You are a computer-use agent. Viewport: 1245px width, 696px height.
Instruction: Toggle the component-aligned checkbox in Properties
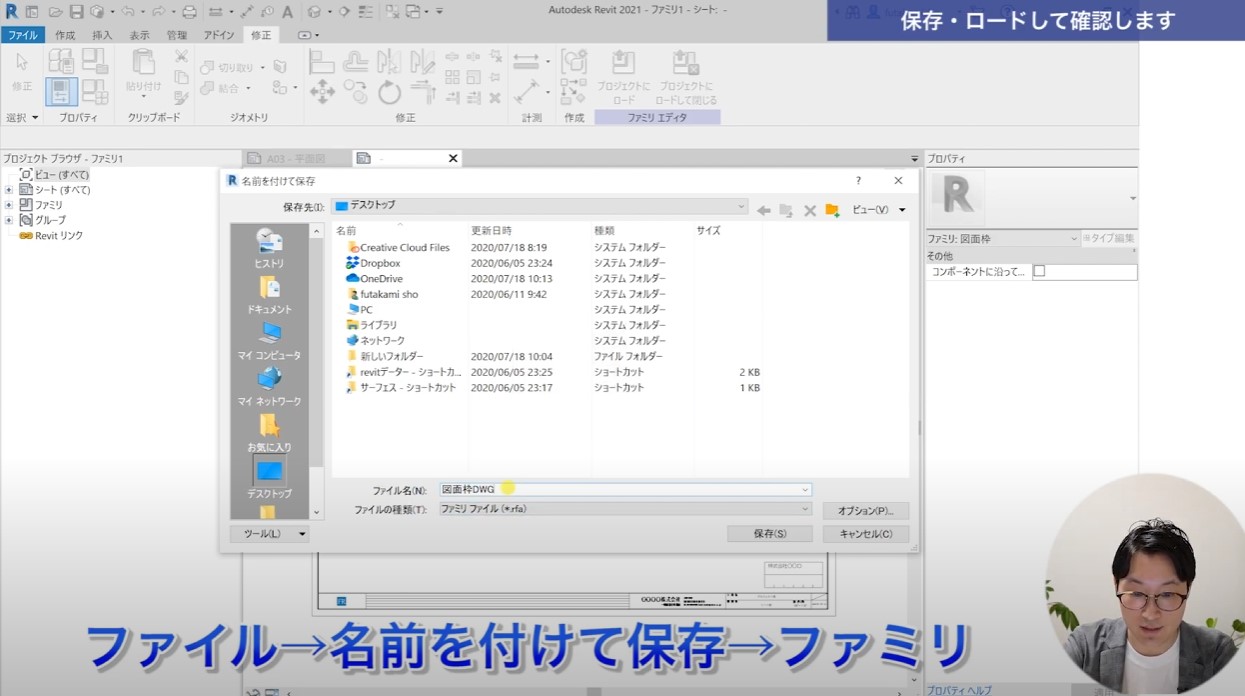pyautogui.click(x=1039, y=271)
